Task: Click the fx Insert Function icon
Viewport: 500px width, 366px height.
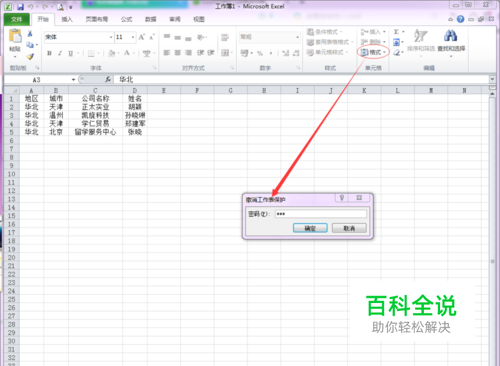Action: [x=108, y=79]
